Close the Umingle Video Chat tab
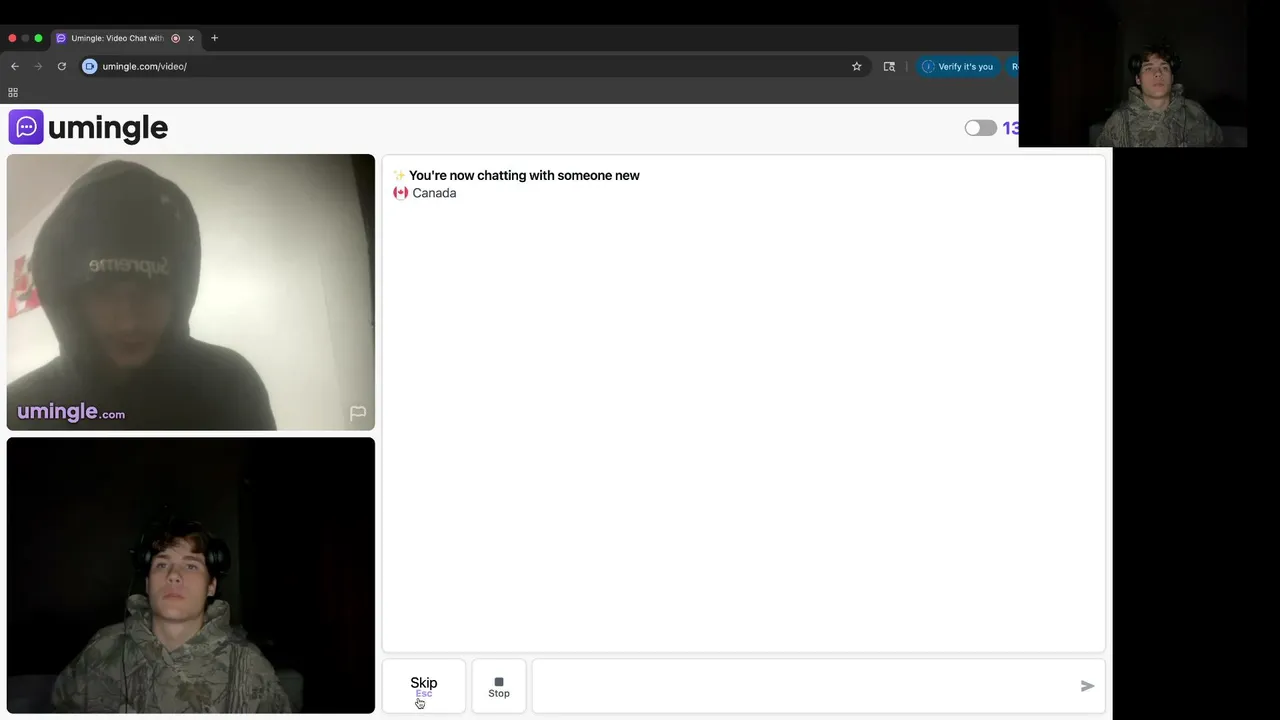This screenshot has height=720, width=1280. coord(191,38)
